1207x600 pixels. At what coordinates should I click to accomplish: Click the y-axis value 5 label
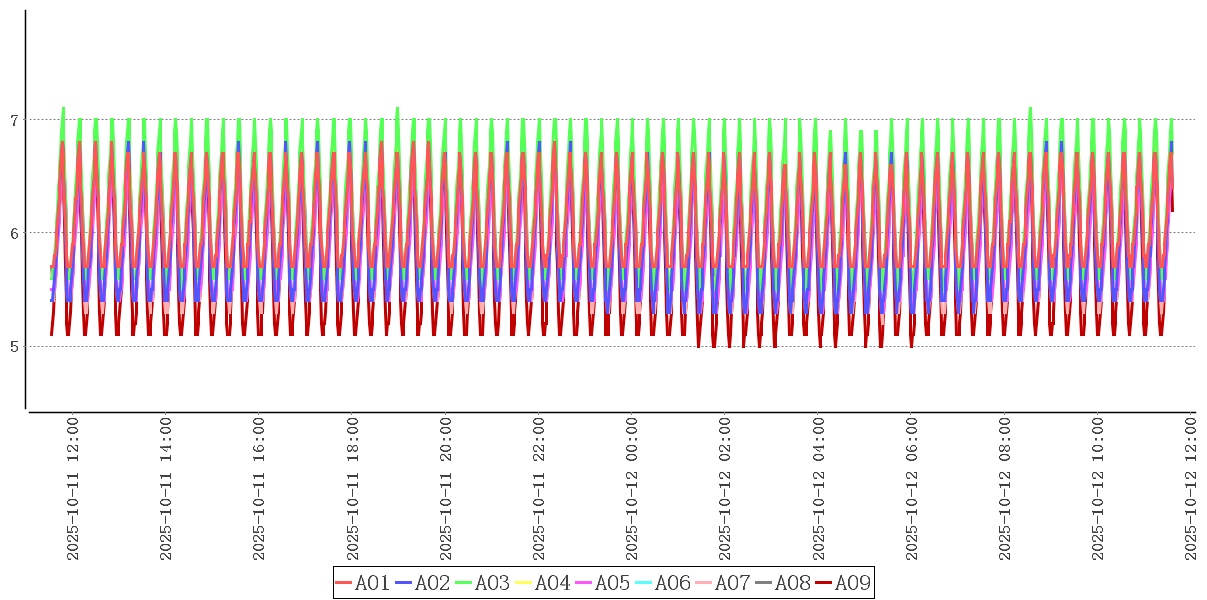point(14,347)
